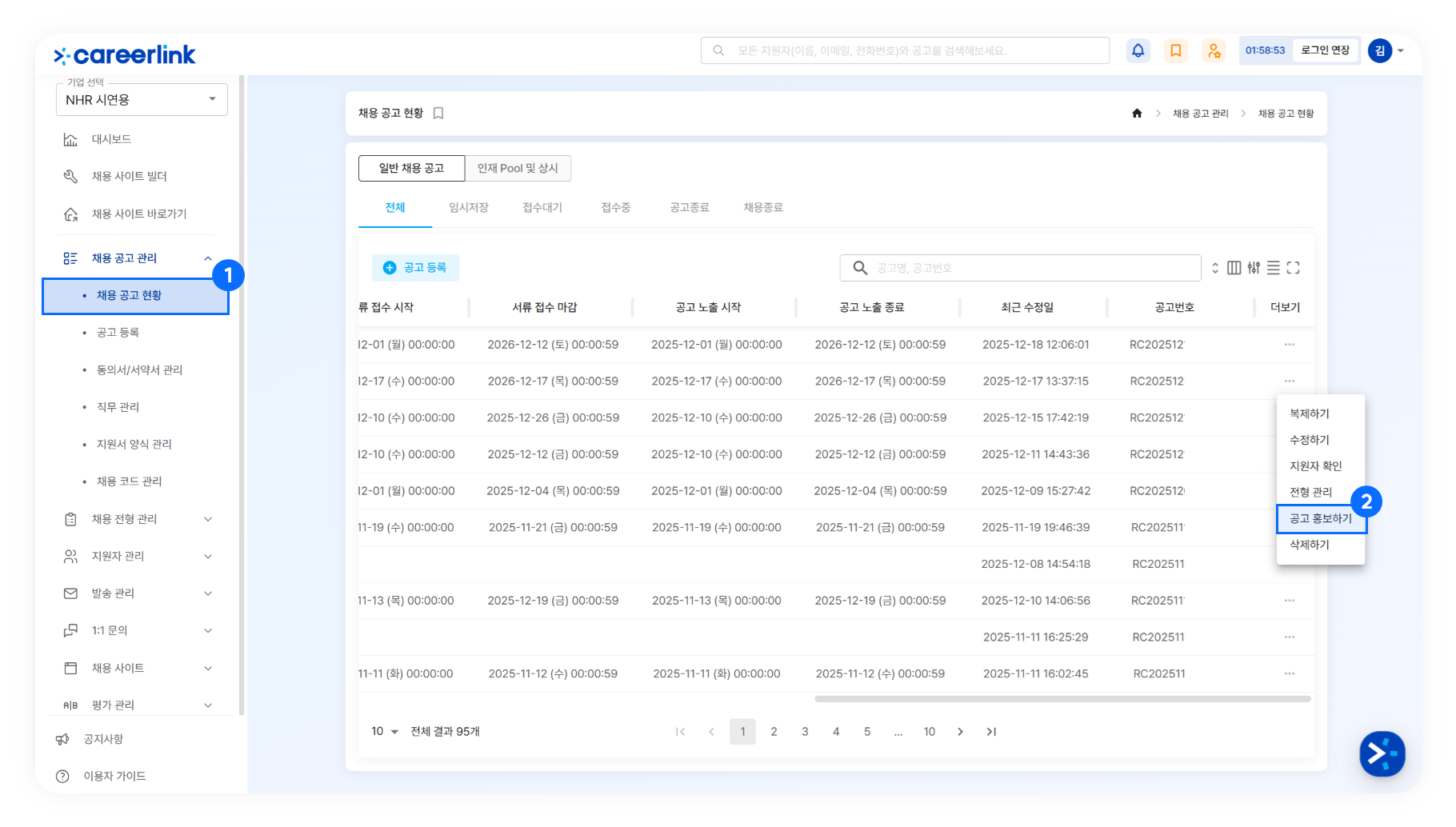Click the row density lines icon
This screenshot has width=1456, height=827.
point(1273,268)
